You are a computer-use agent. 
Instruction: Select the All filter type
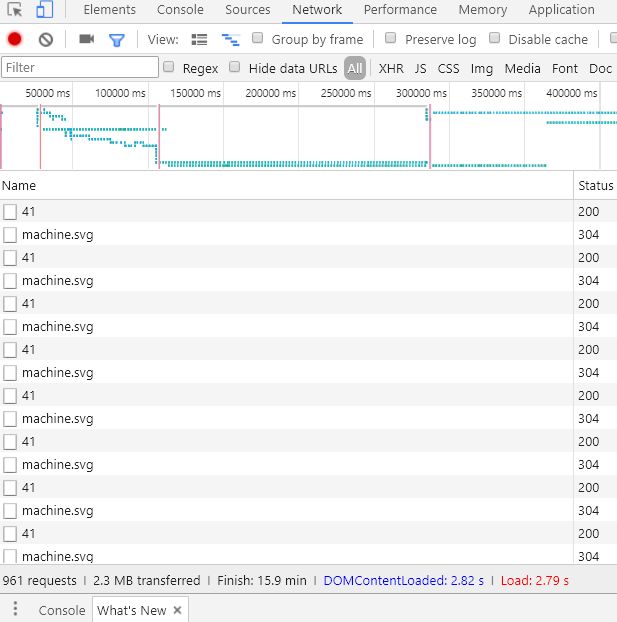tap(355, 68)
